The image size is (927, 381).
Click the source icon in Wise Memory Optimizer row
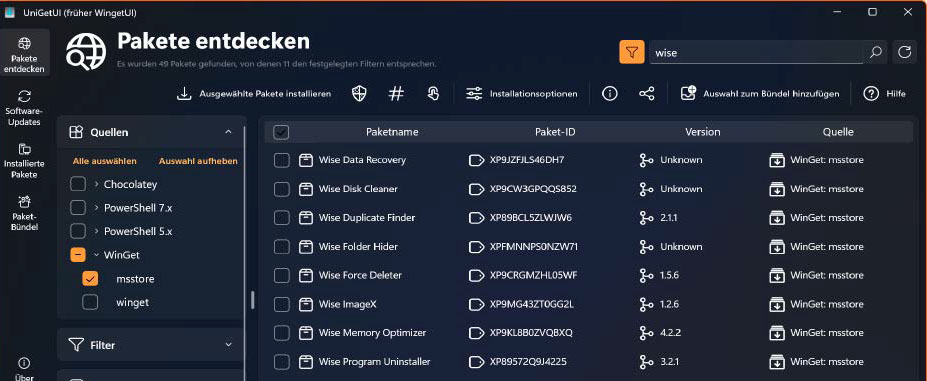click(776, 333)
